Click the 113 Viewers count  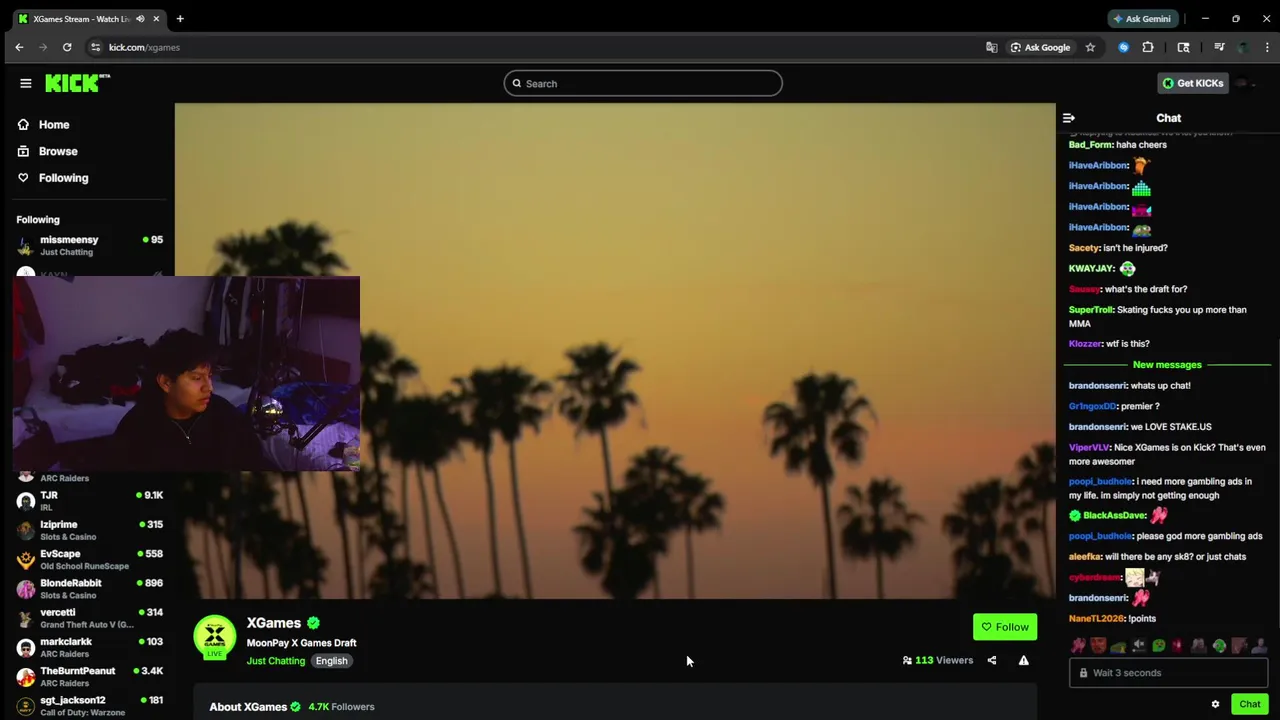[937, 661]
